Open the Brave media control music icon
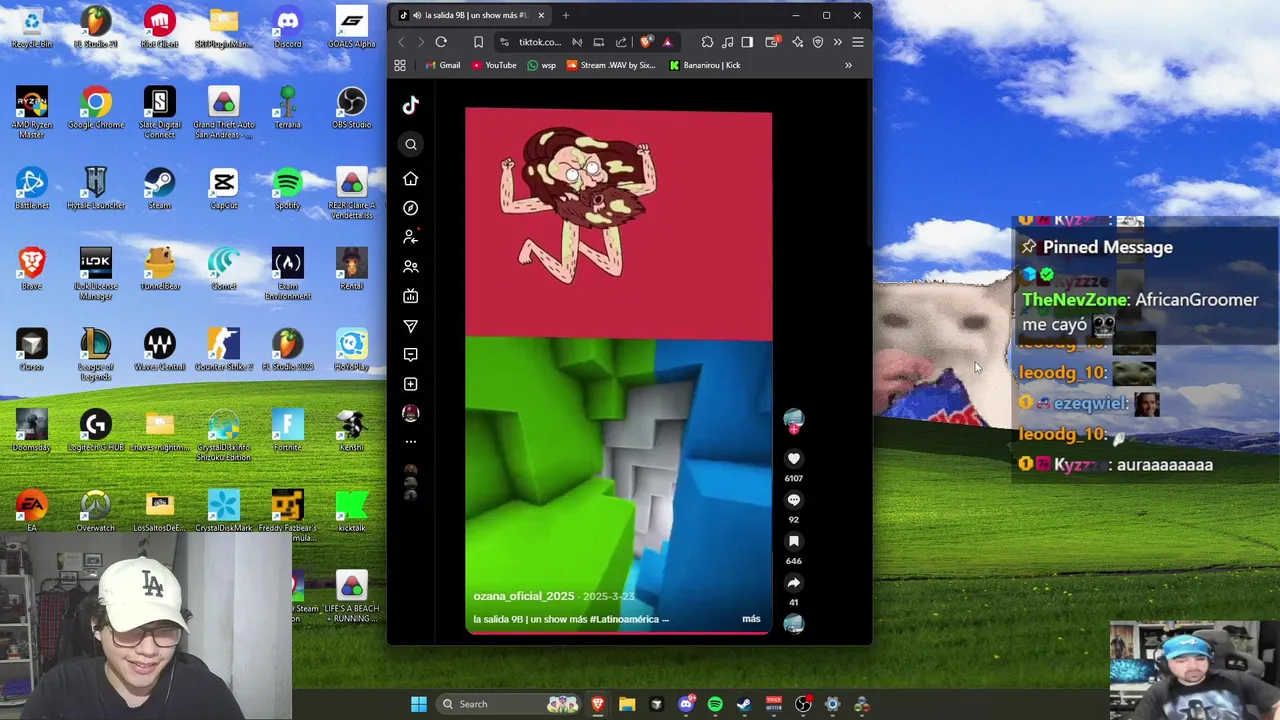The image size is (1280, 720). click(x=727, y=42)
